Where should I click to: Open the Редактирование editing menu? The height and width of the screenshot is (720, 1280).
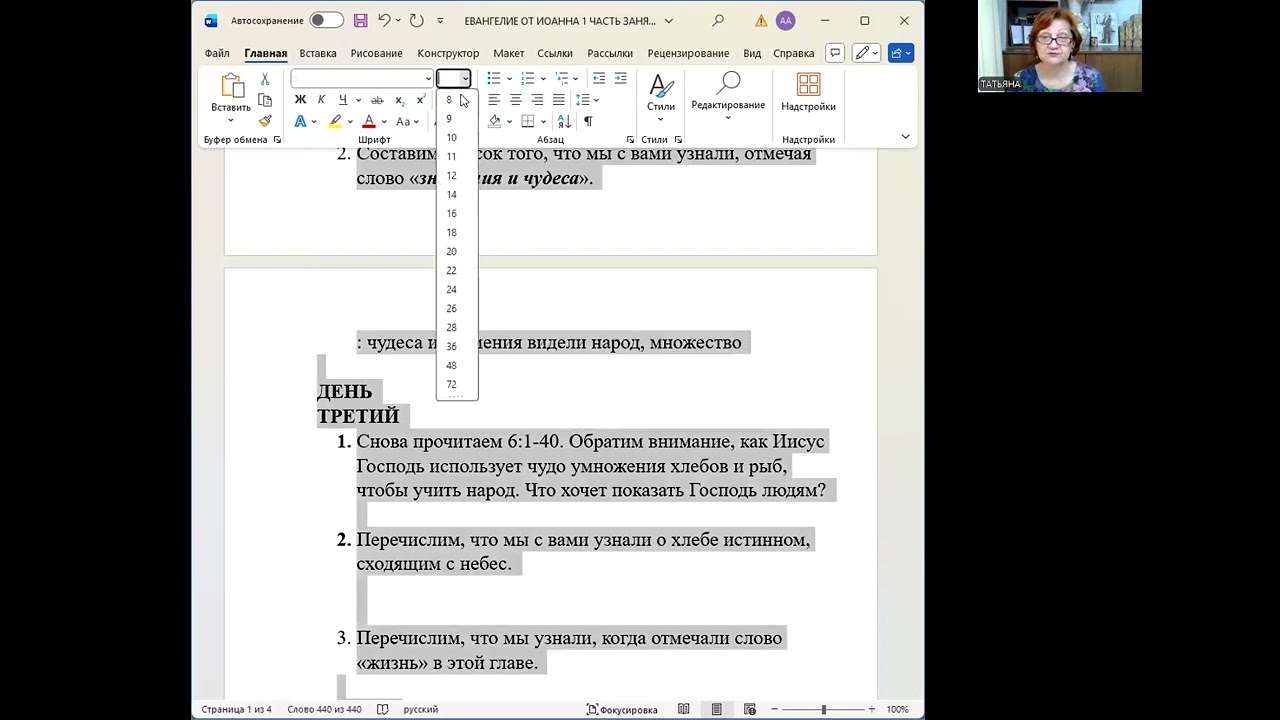[728, 95]
